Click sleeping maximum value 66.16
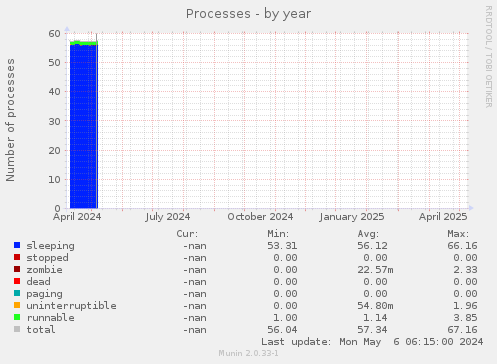Viewport: 497px width, 364px height. click(462, 246)
